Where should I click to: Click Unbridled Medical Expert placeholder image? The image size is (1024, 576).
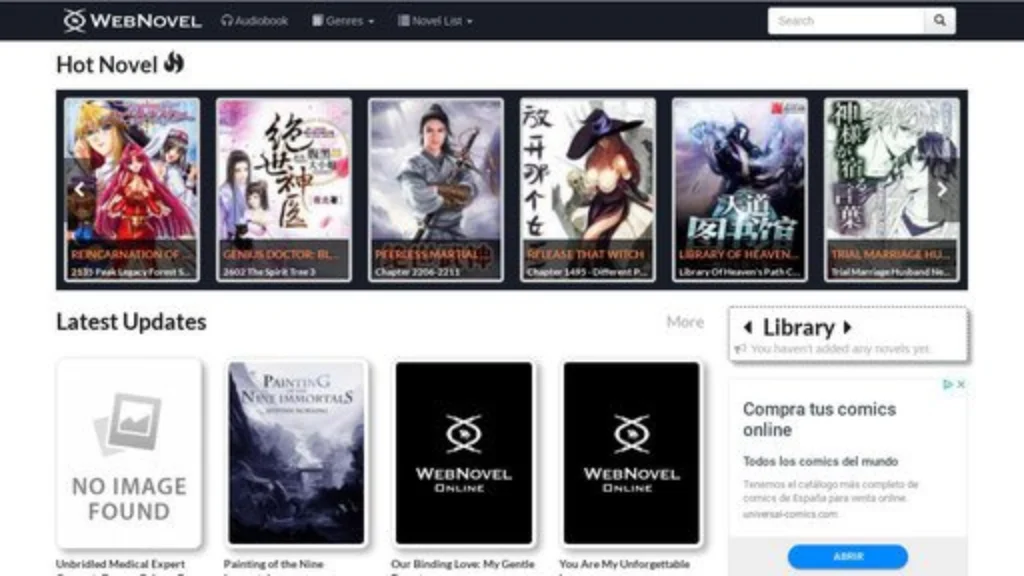(x=128, y=453)
